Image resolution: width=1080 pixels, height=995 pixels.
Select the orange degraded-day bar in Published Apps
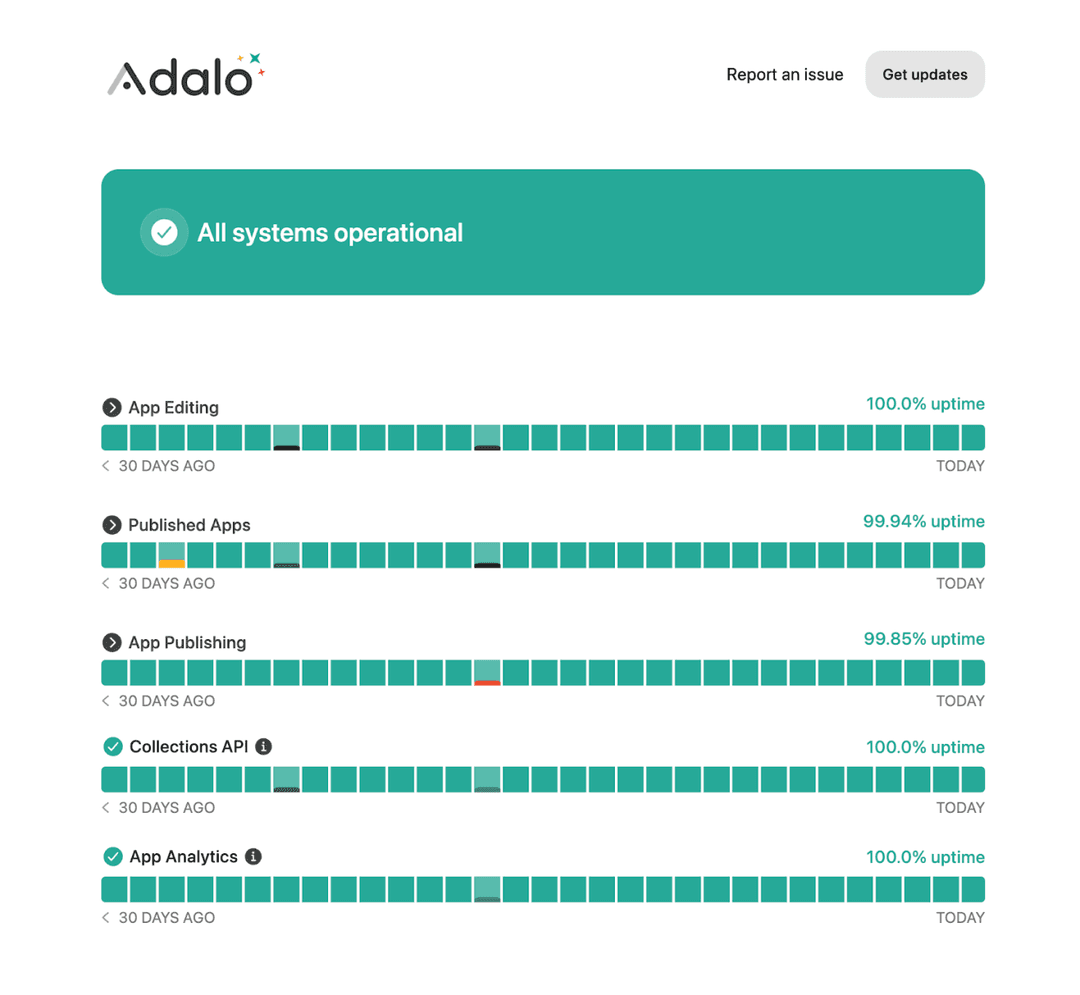(171, 555)
